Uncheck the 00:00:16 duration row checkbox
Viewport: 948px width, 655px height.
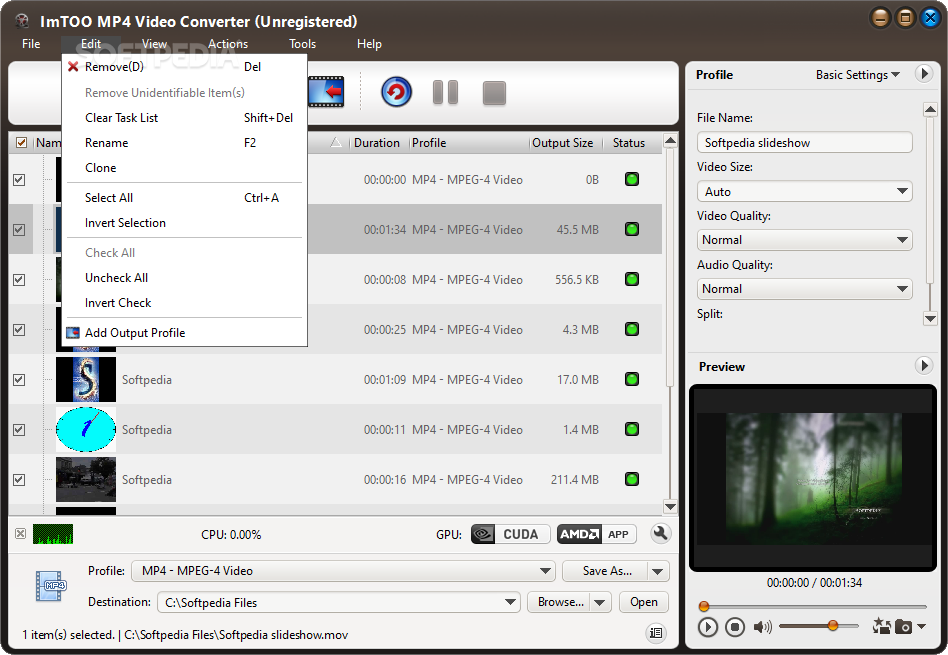pyautogui.click(x=19, y=480)
